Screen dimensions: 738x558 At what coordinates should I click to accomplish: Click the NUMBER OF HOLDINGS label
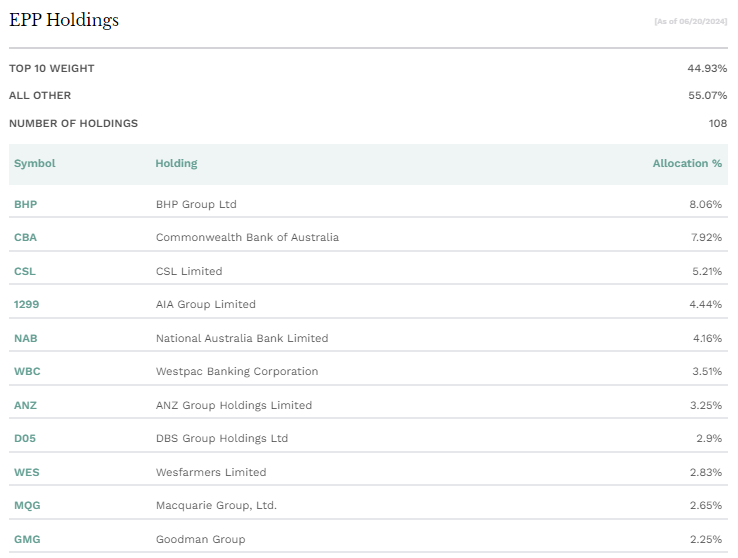pos(73,123)
